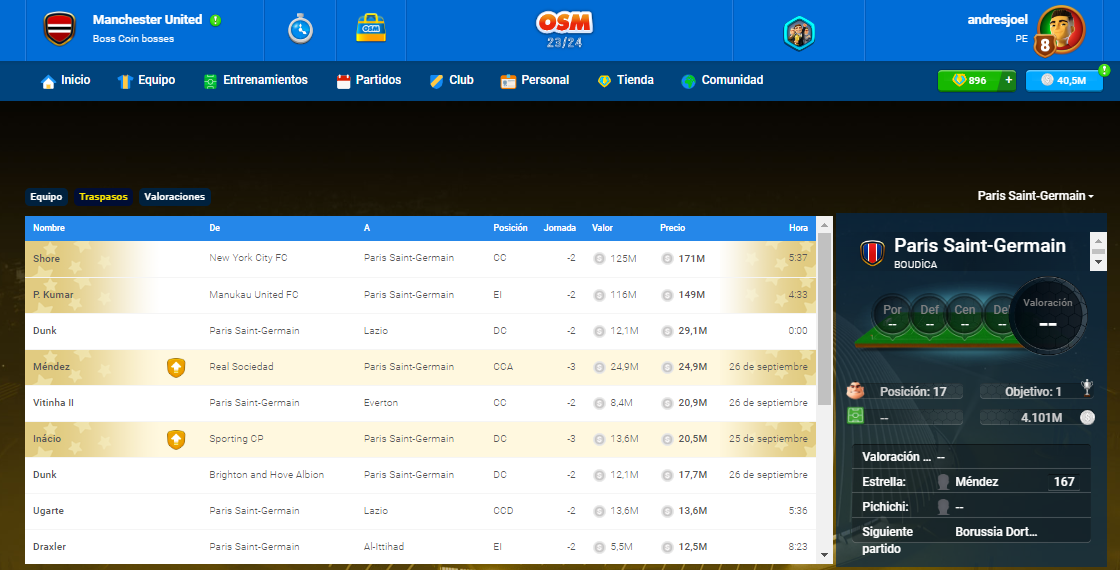Click the globe icon next to Comunidad
Screen dimensions: 1120x570
689,81
